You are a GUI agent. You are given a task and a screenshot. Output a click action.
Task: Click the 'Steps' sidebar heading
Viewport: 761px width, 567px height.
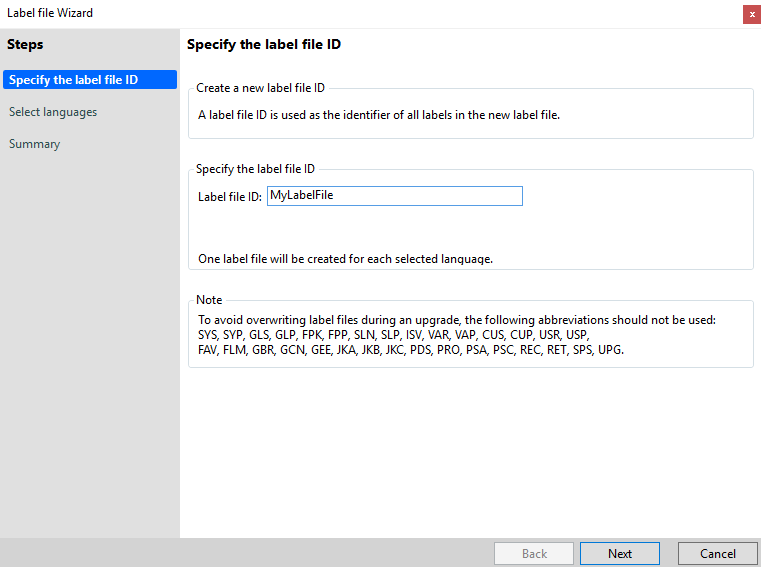[x=25, y=44]
